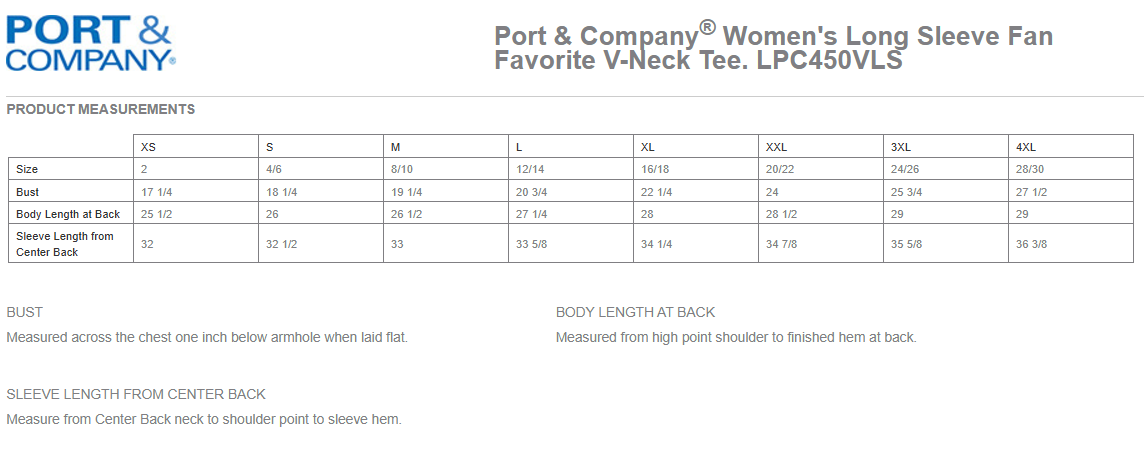Select the Body Length at Back definition heading

click(635, 312)
